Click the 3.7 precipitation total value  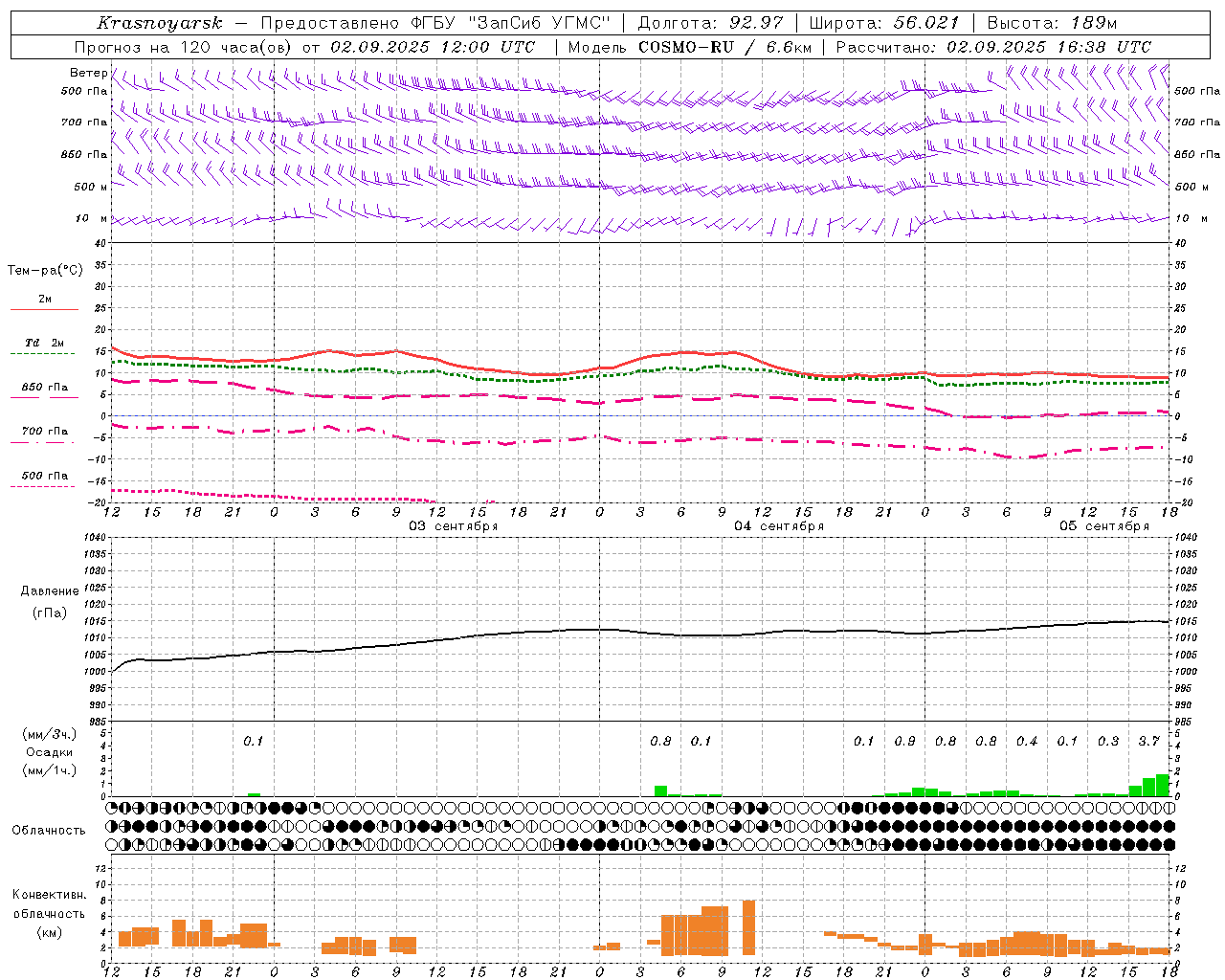pos(1148,742)
